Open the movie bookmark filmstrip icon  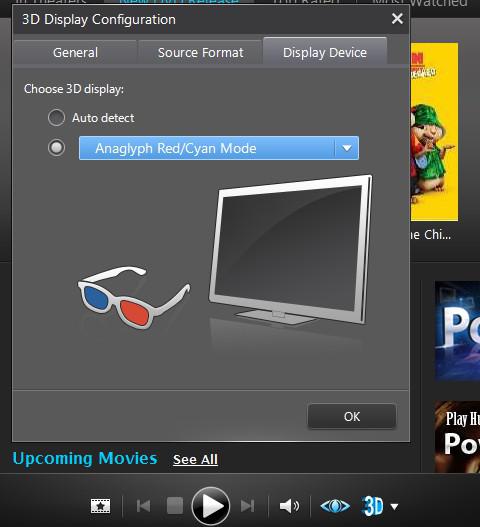pyautogui.click(x=100, y=506)
